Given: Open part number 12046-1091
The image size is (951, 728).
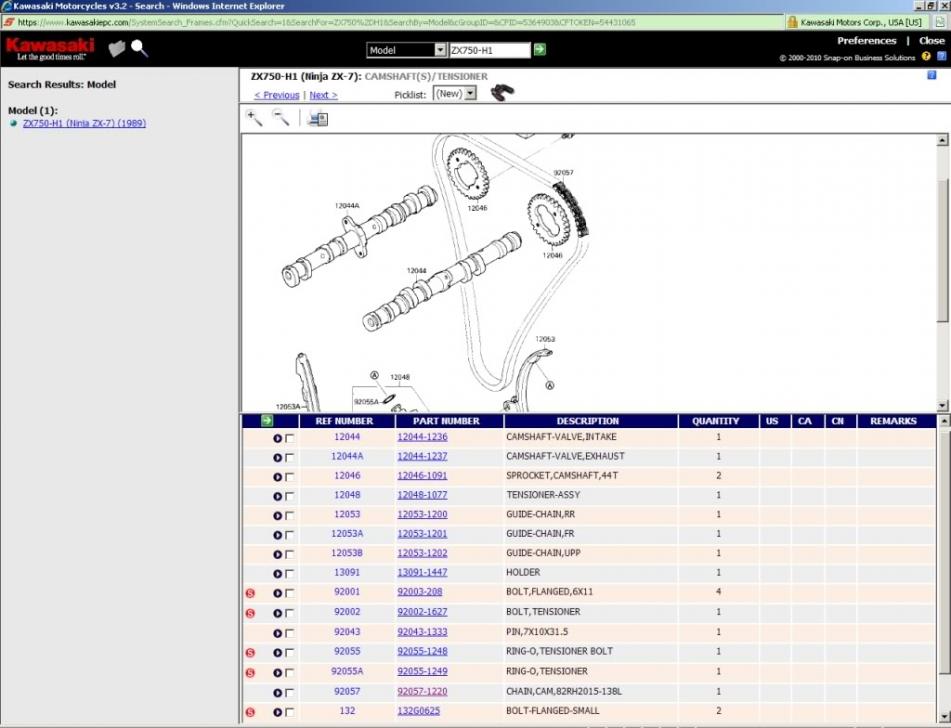Looking at the screenshot, I should [x=422, y=476].
